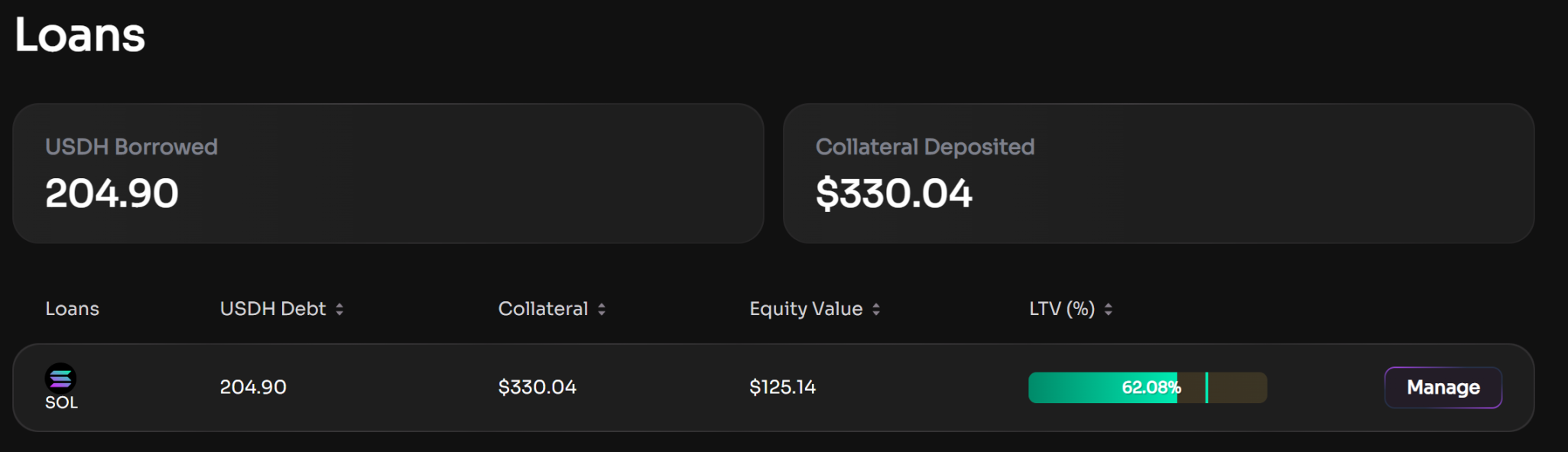Click the Equity Value column header

(806, 308)
